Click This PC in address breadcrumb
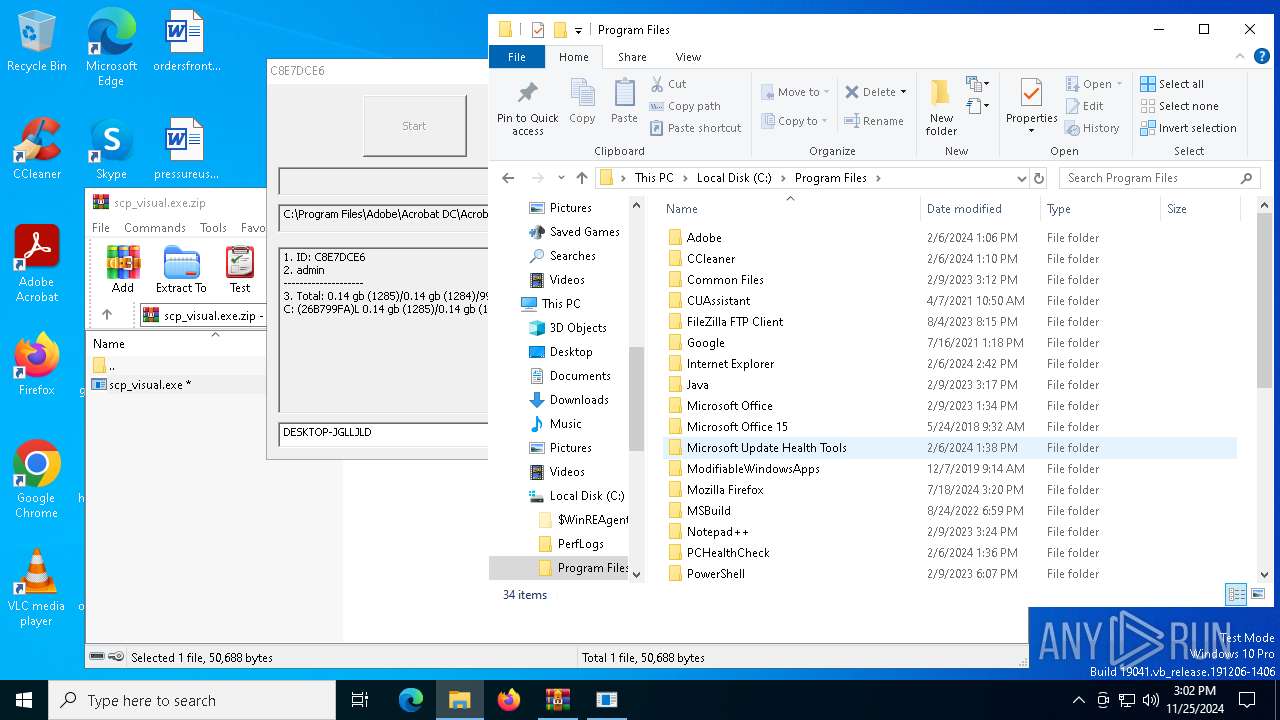The image size is (1280, 720). pyautogui.click(x=654, y=178)
